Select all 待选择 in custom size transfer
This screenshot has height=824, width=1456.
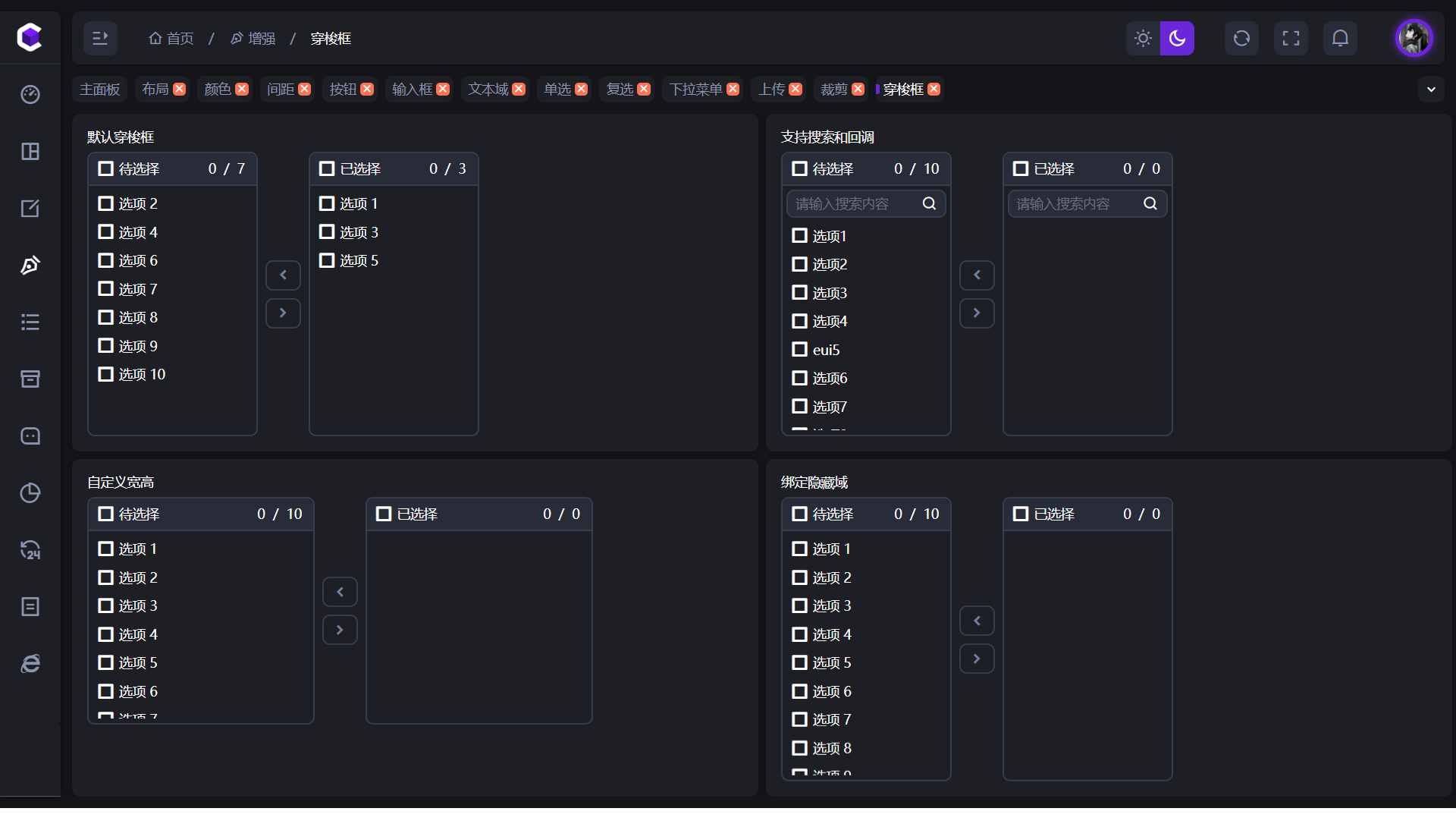(105, 514)
